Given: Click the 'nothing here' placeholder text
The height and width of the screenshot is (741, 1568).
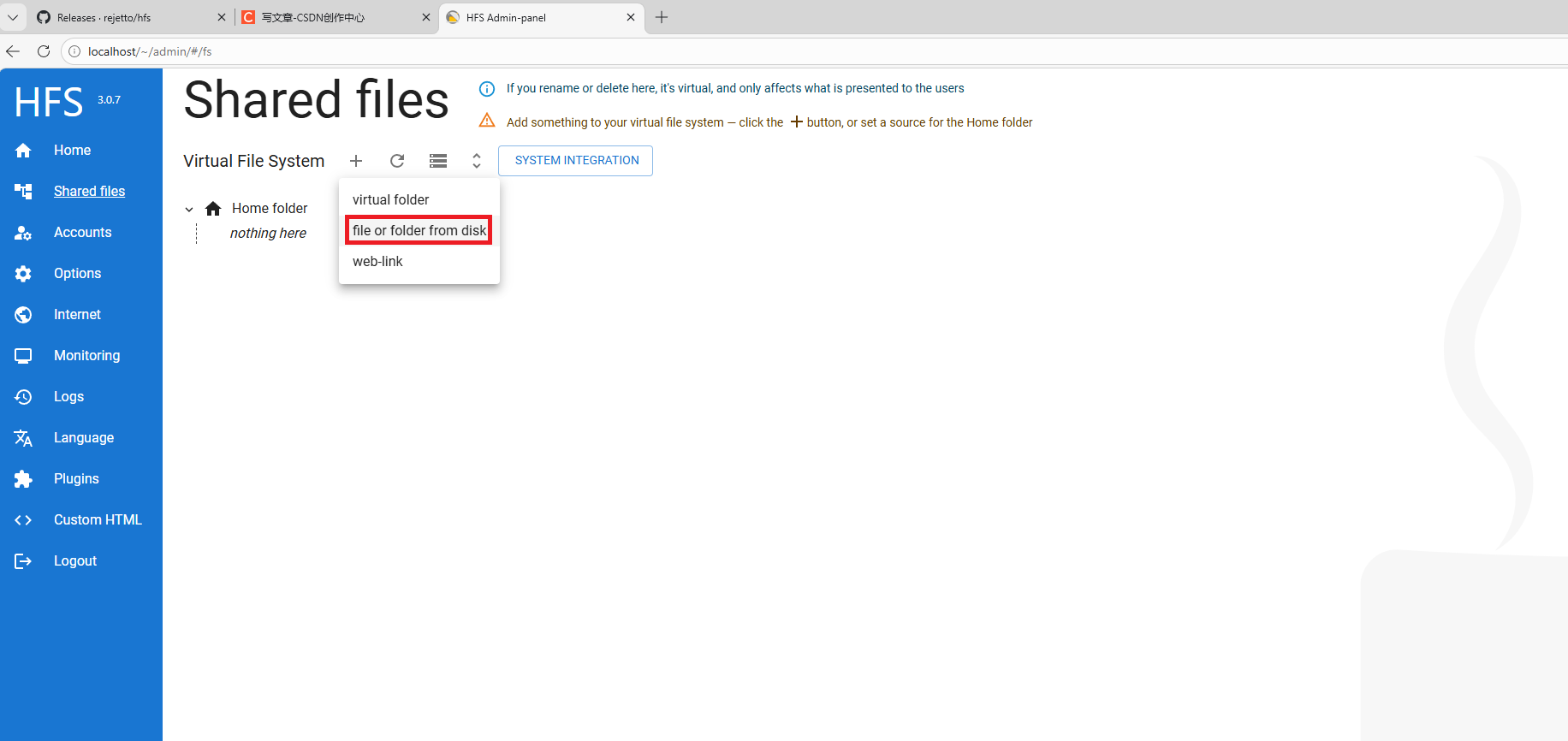Looking at the screenshot, I should [268, 234].
